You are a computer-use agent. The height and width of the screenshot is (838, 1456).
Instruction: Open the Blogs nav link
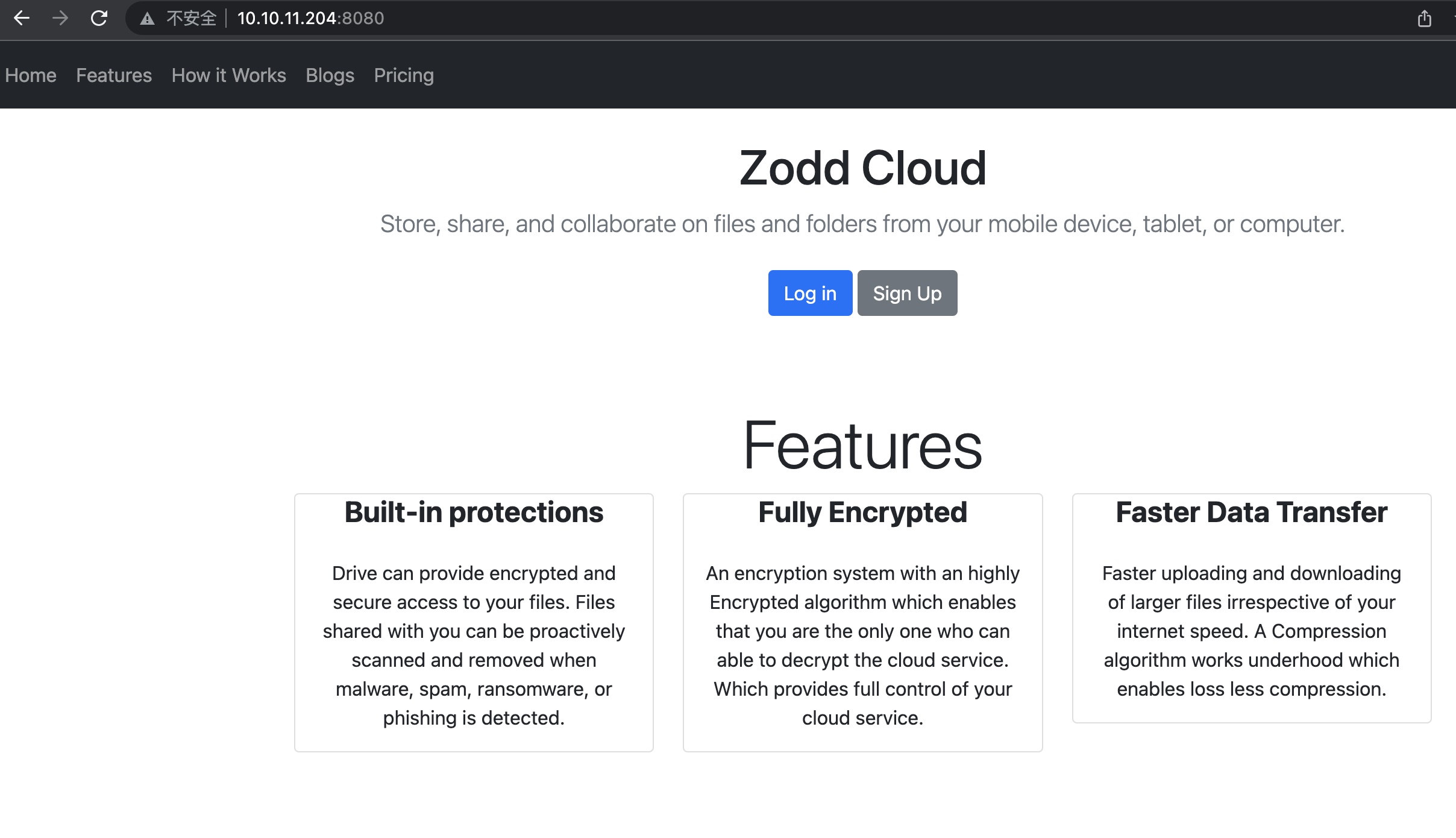tap(330, 75)
